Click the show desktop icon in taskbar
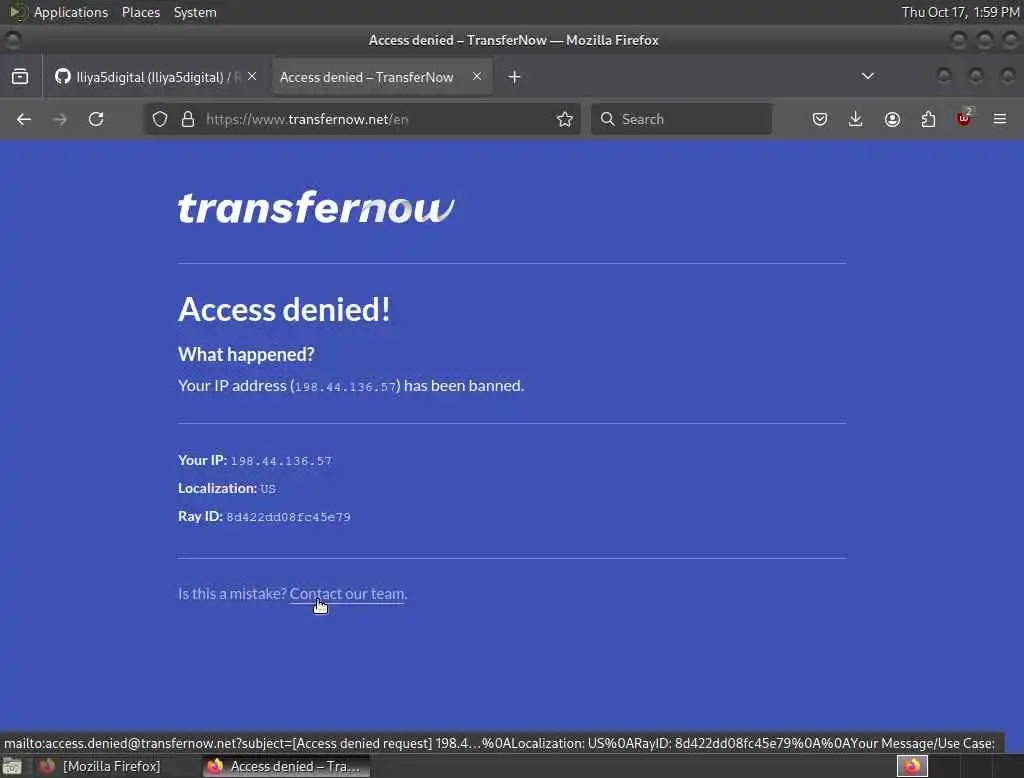 coord(12,766)
